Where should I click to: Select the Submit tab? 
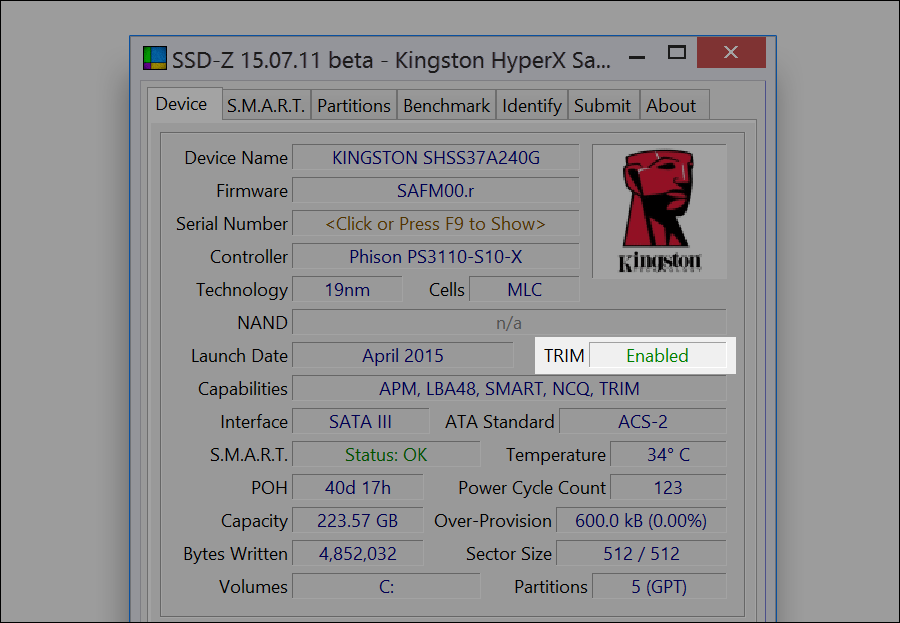tap(603, 105)
